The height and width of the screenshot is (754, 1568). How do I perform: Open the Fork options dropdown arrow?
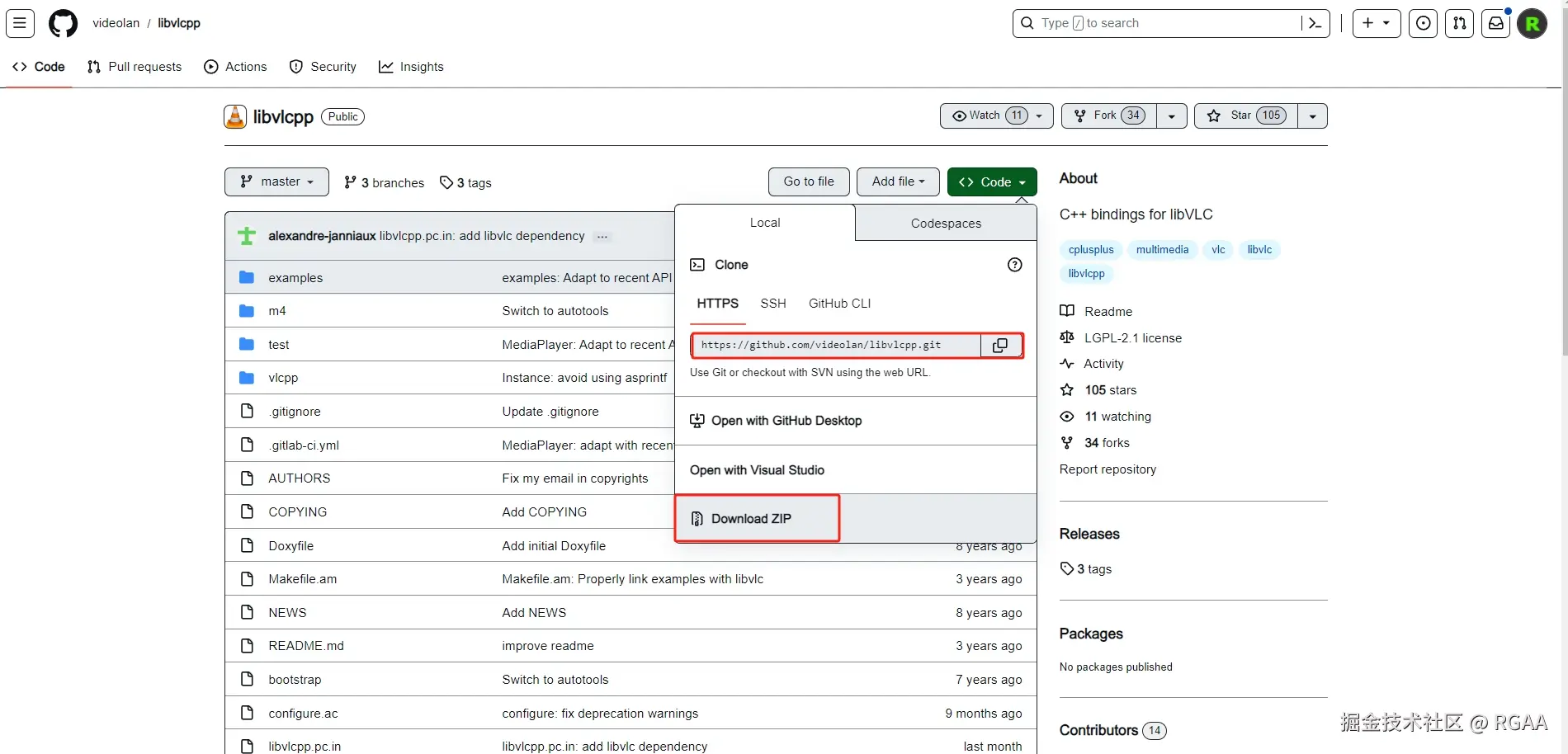point(1172,116)
